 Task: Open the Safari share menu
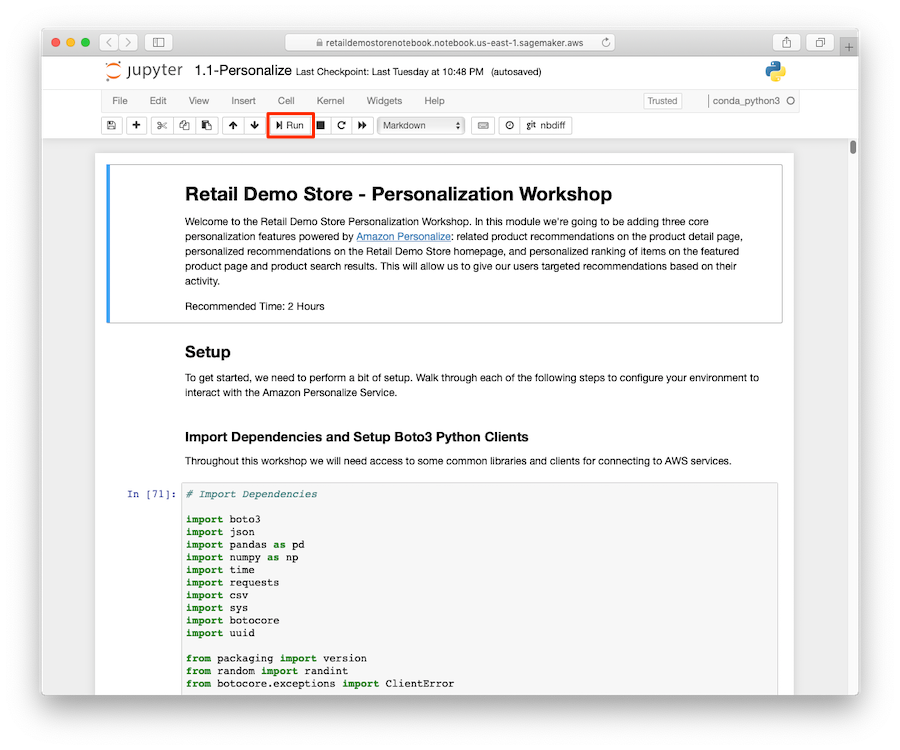point(786,42)
